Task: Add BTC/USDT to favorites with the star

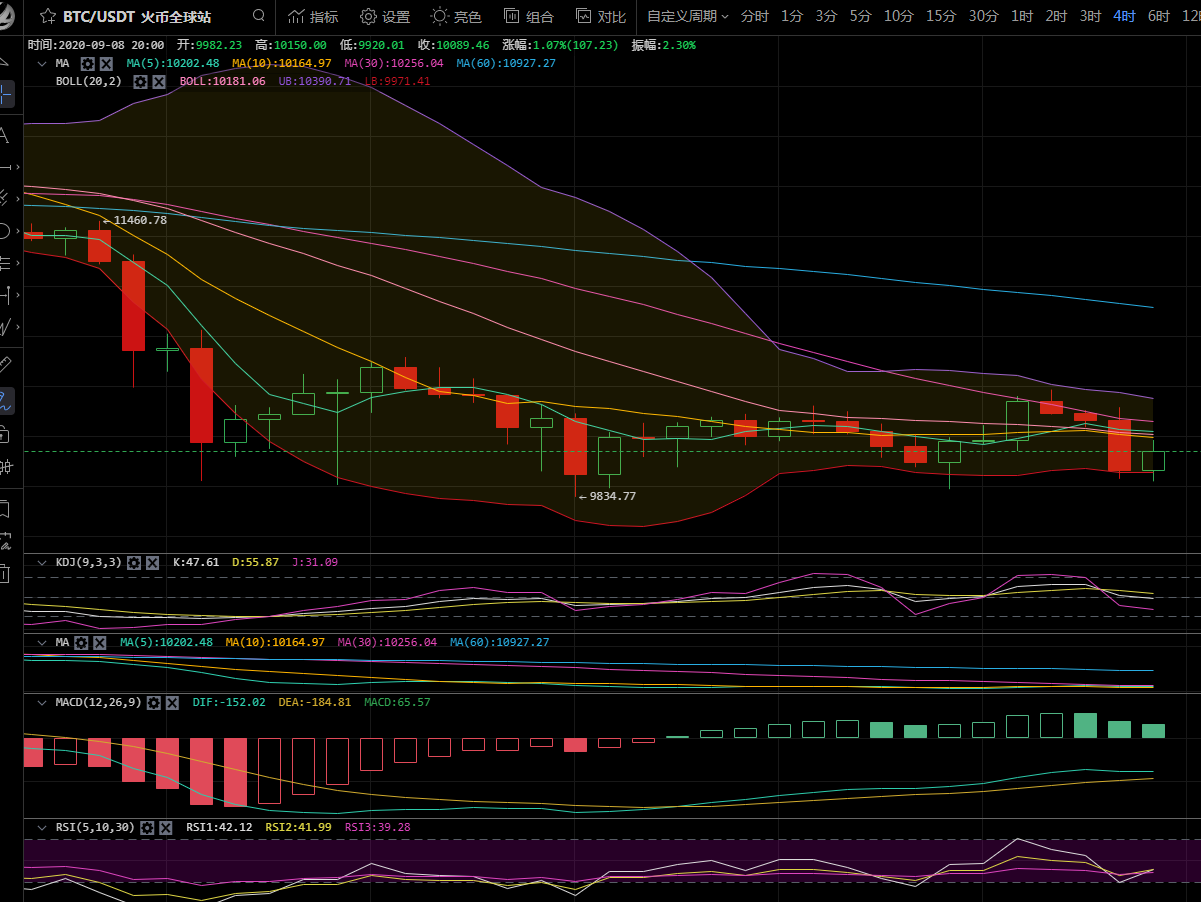Action: [x=47, y=17]
